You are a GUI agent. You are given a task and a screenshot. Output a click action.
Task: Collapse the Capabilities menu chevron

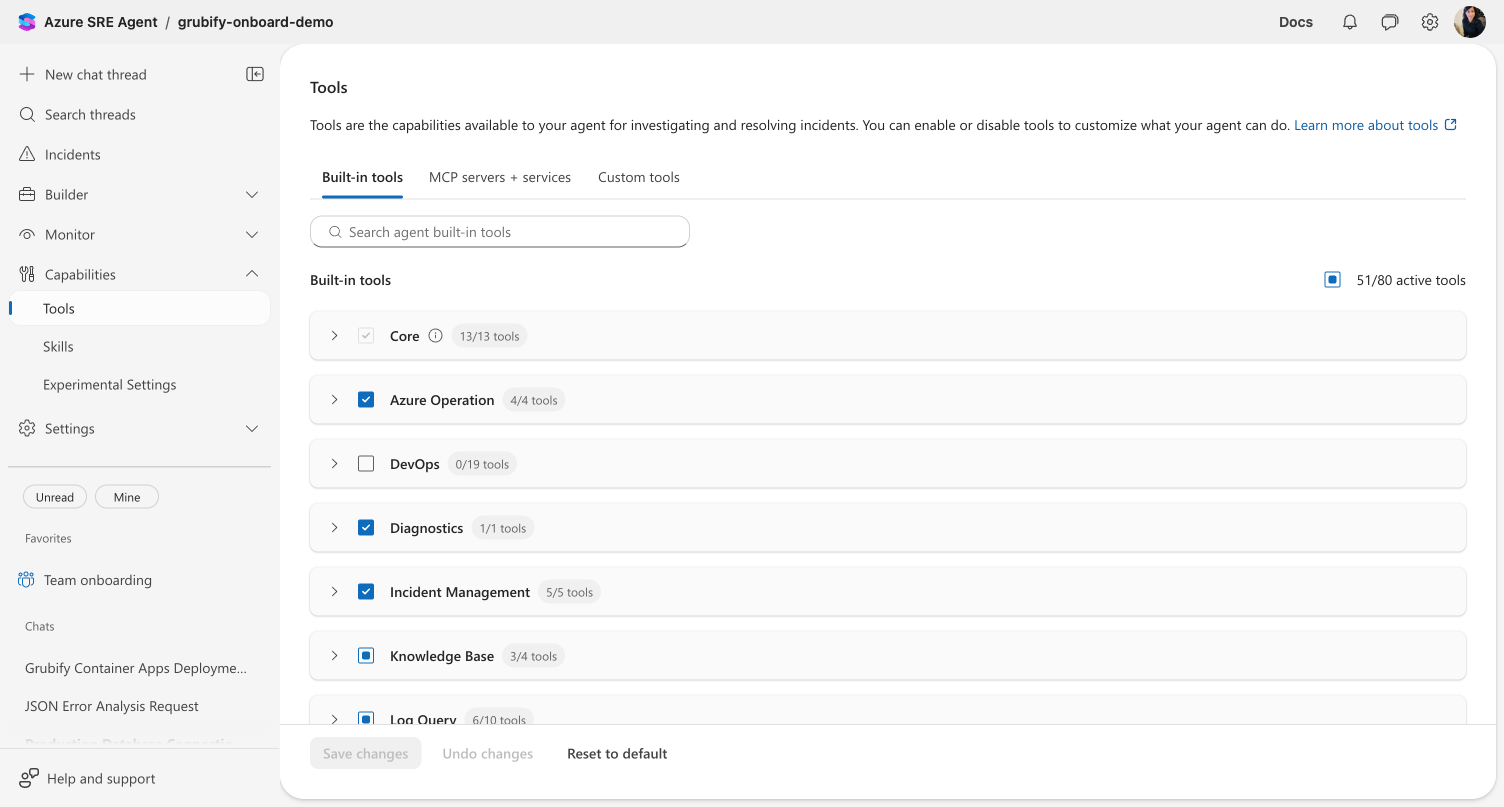tap(252, 274)
